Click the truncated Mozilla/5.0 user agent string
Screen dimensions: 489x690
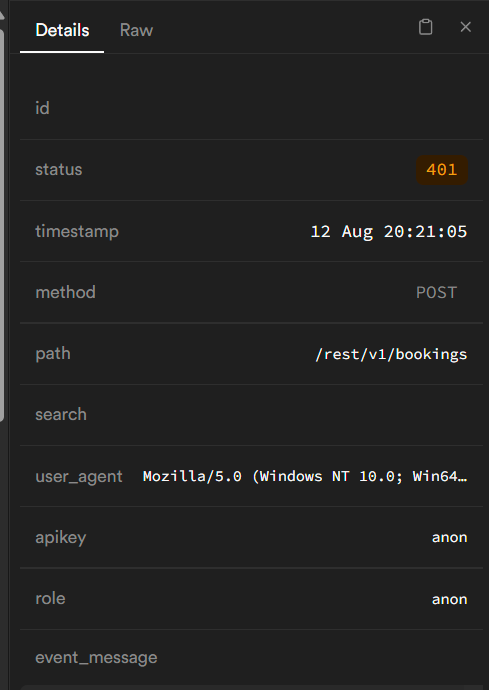(x=305, y=476)
